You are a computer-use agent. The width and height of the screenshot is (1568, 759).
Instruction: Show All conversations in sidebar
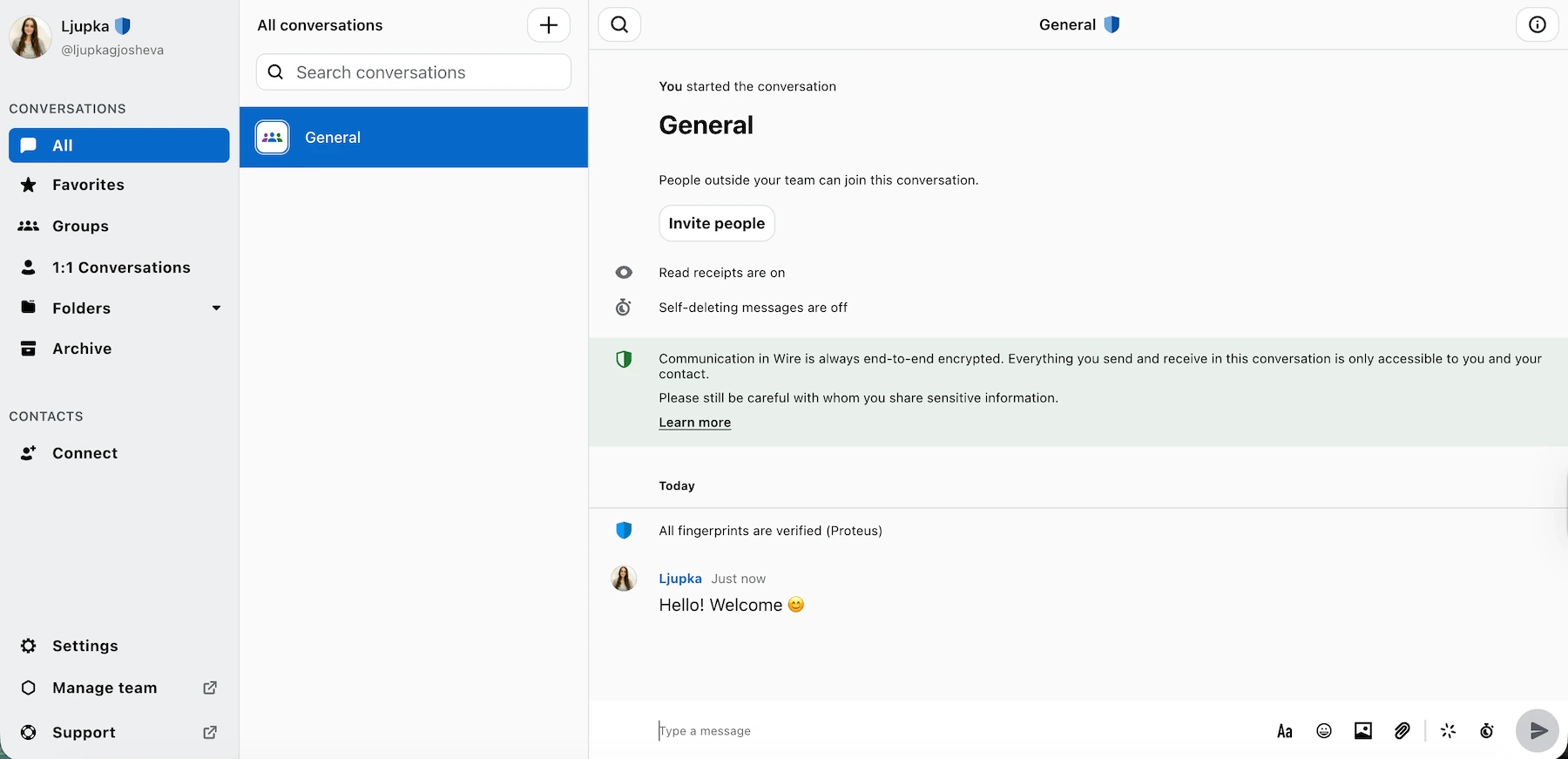(119, 146)
